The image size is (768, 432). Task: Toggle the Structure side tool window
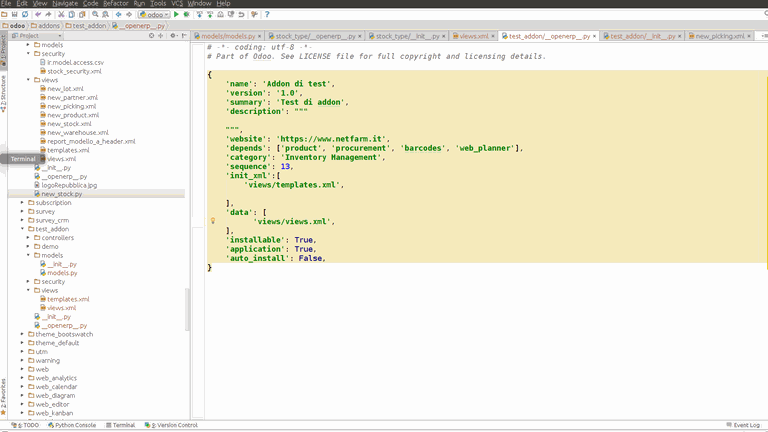pyautogui.click(x=3, y=94)
